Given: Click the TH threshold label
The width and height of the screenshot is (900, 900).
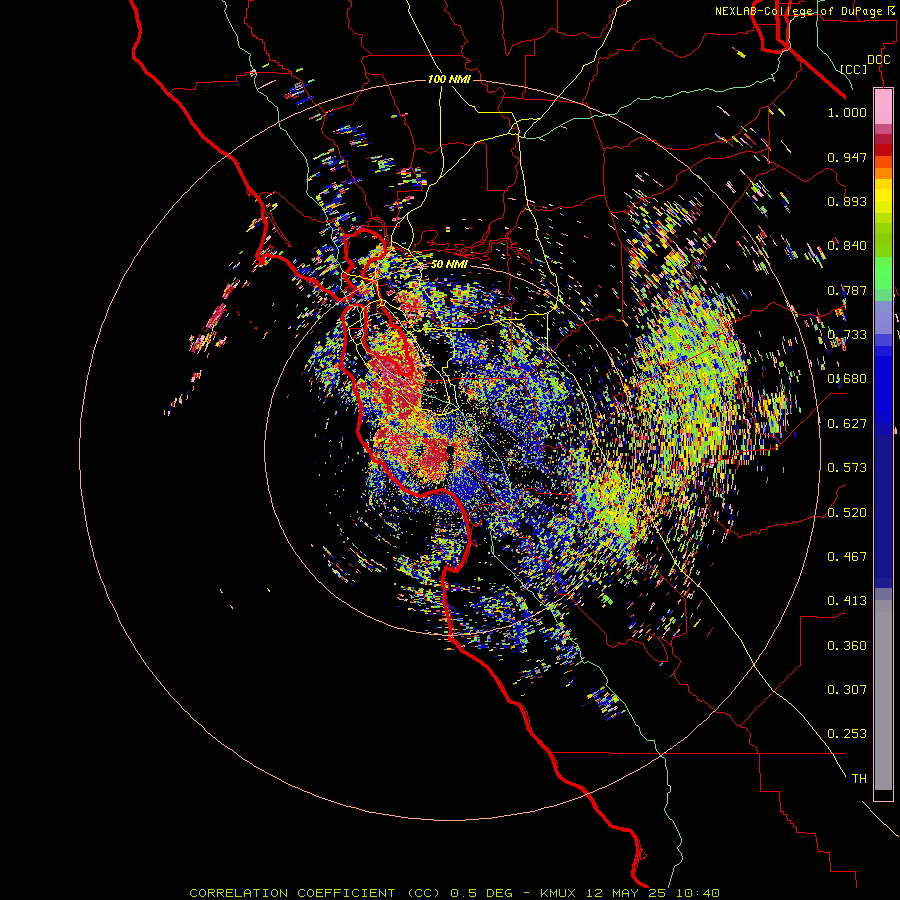Looking at the screenshot, I should [859, 779].
